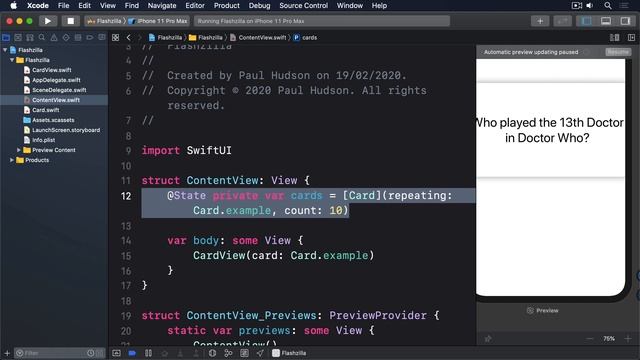Zoom out the preview canvas
The image size is (640, 360).
[x=589, y=339]
